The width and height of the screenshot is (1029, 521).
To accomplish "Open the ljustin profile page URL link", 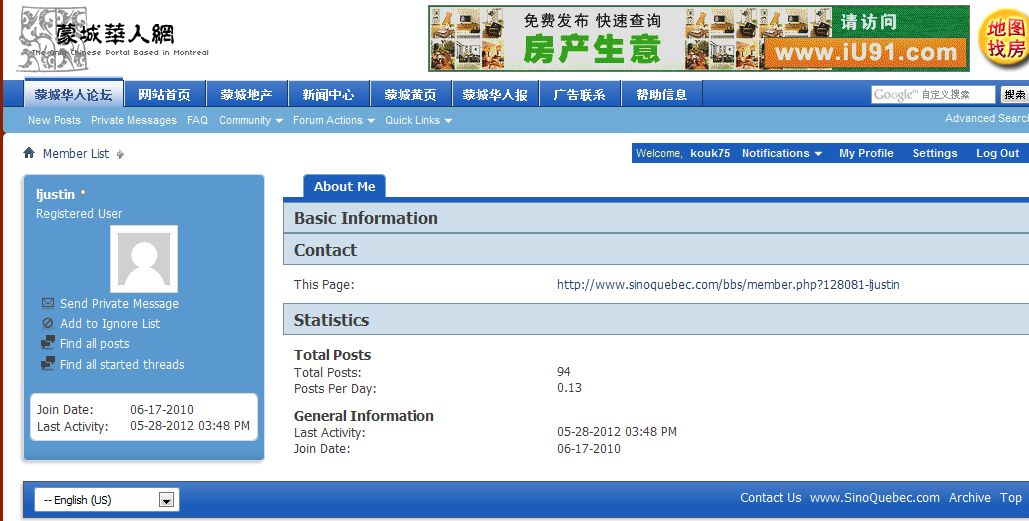I will click(x=728, y=285).
